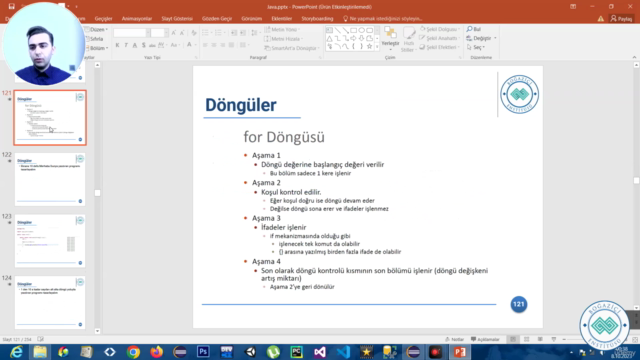Open Metni Hizala dropdown

(x=284, y=39)
